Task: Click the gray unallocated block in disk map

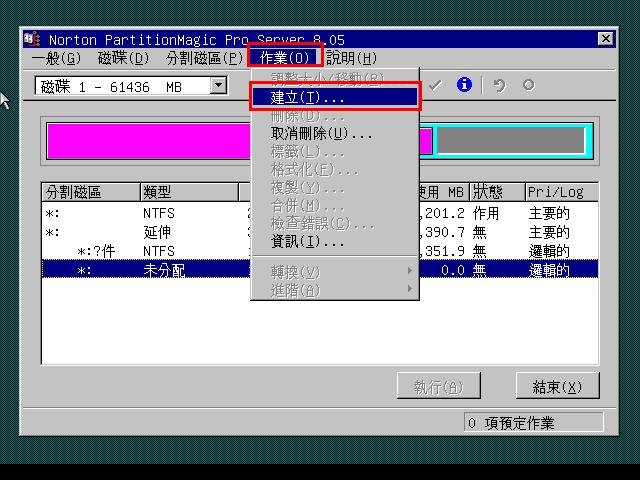Action: click(510, 141)
